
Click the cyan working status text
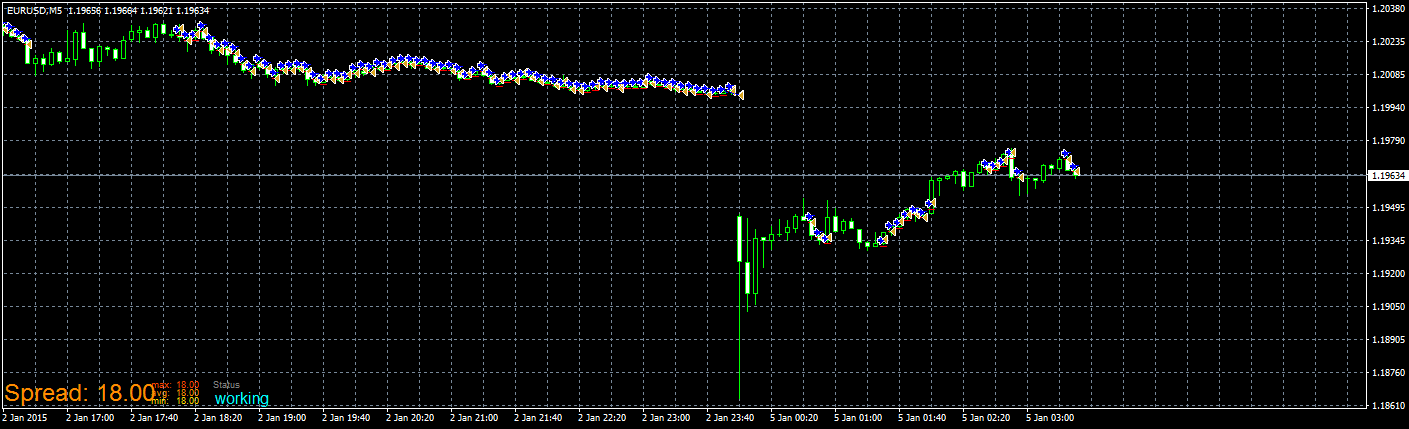(242, 399)
